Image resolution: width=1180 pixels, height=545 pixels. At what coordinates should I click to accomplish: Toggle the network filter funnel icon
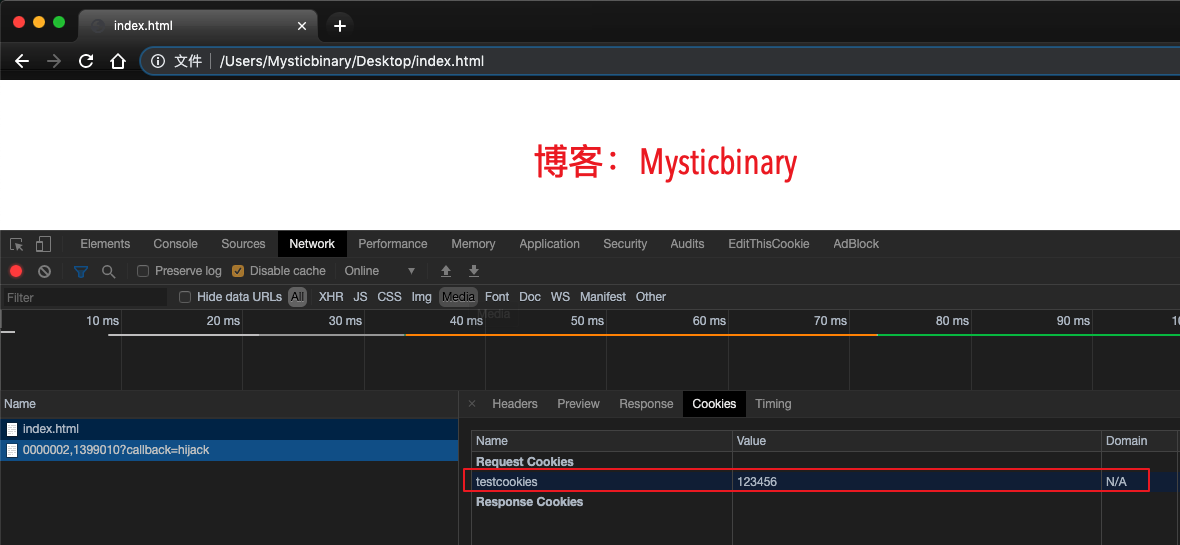coord(81,271)
